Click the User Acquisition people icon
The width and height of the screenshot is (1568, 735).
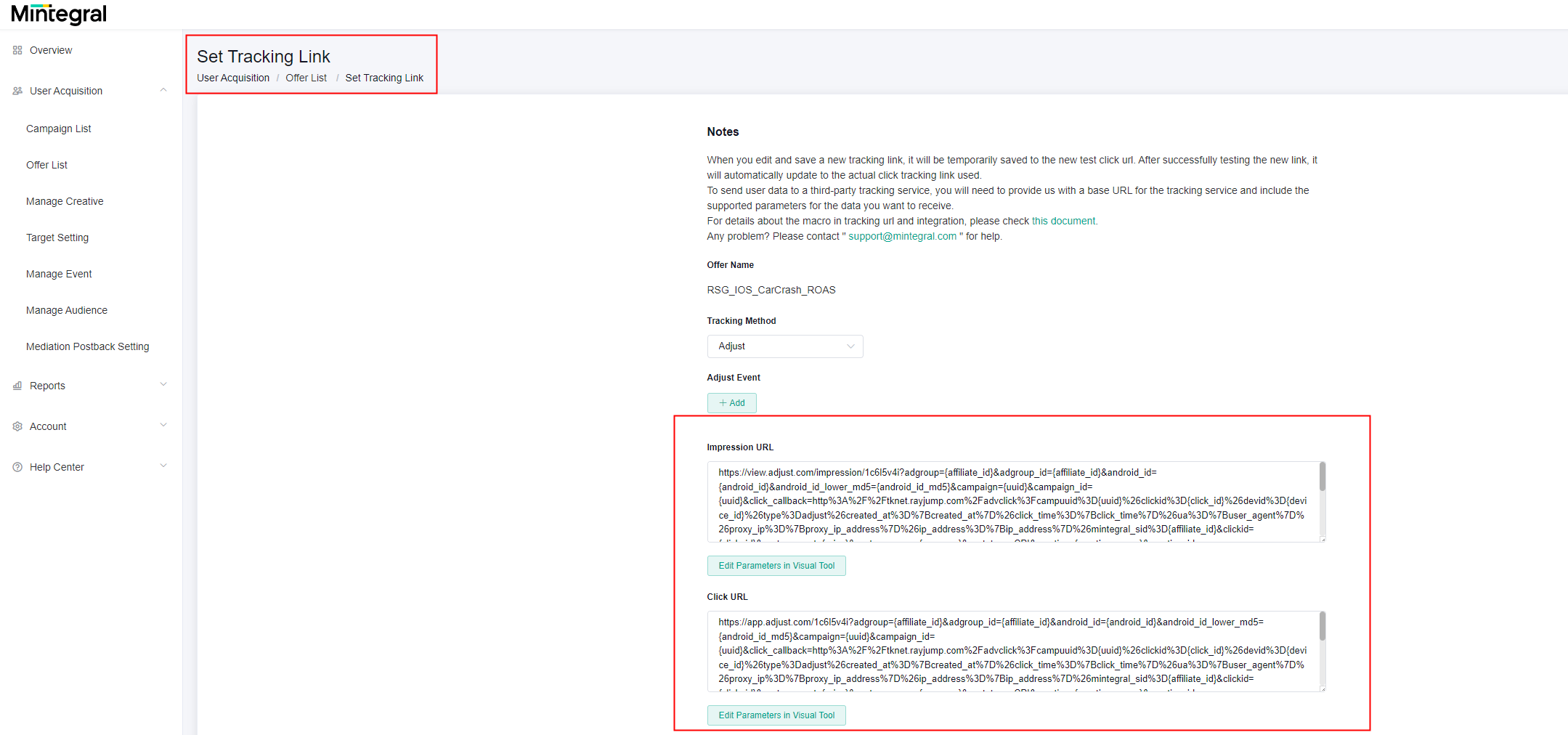point(17,90)
